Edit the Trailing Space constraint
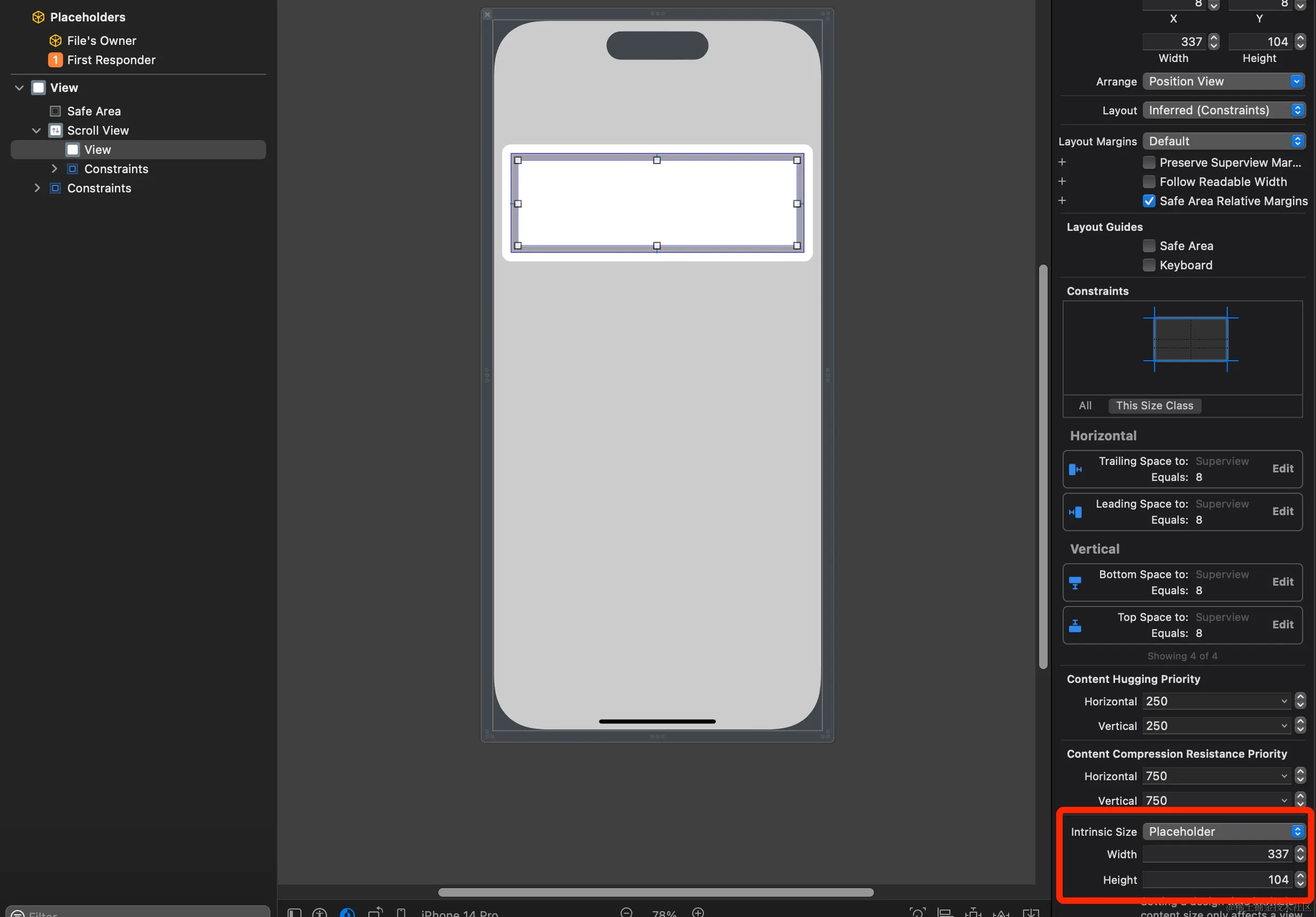The image size is (1316, 917). click(x=1282, y=469)
